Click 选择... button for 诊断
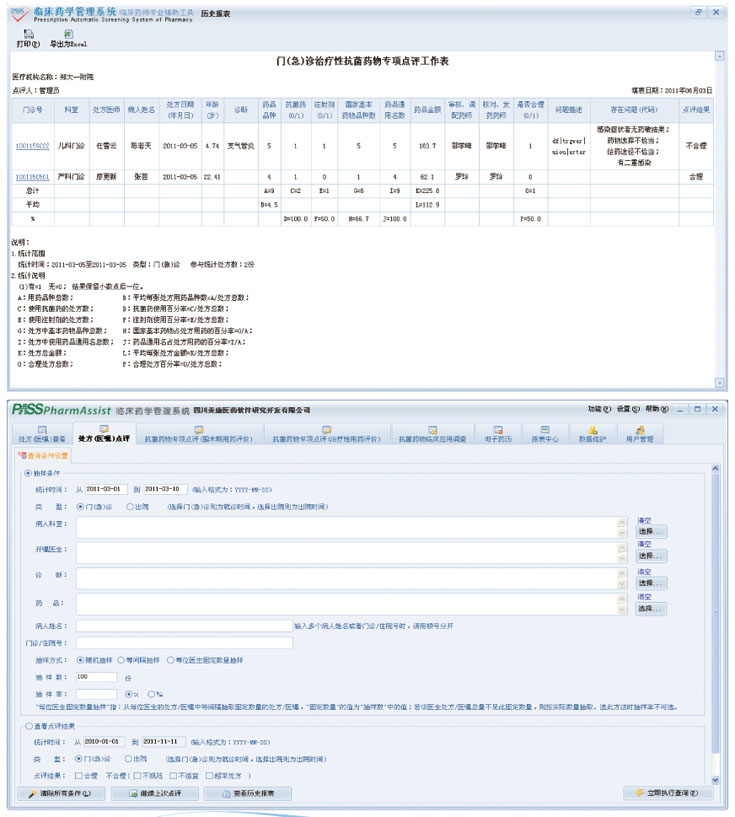This screenshot has width=735, height=817. (651, 583)
